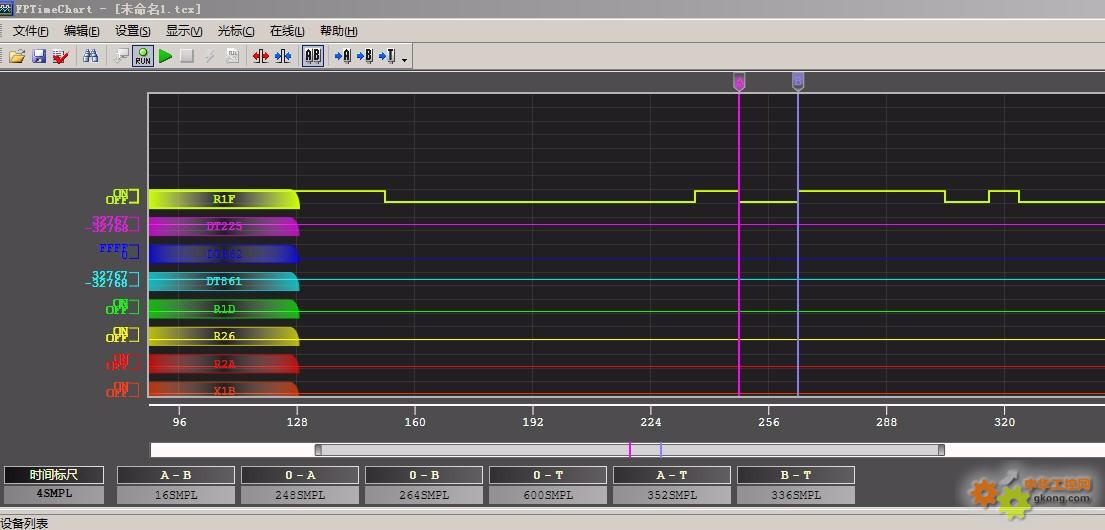Click the gray stop square button
This screenshot has width=1105, height=530.
[x=187, y=56]
